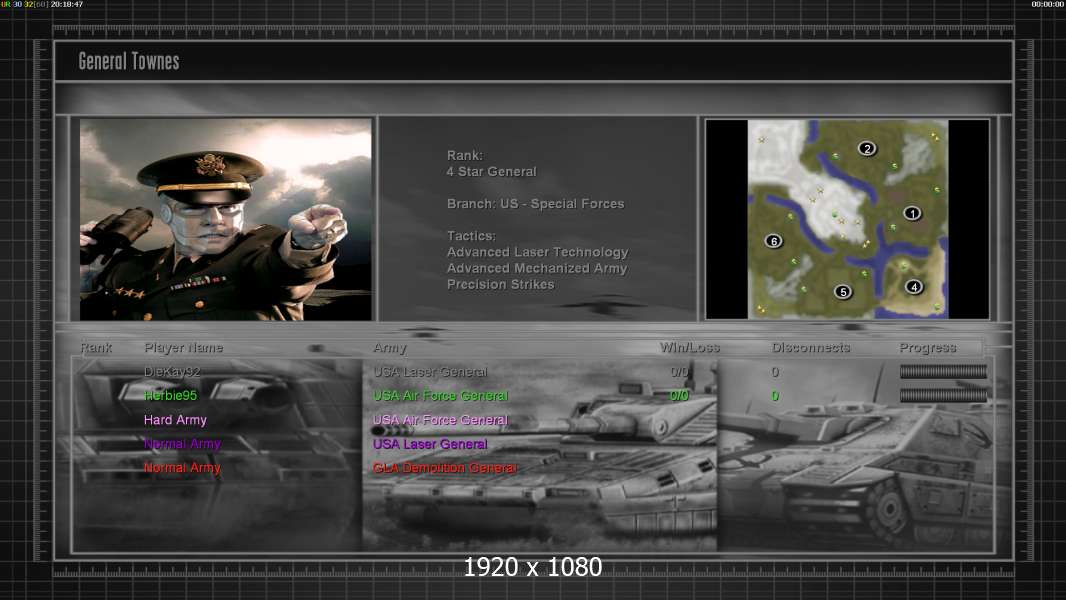Click the 'Branch: US - Special Forces' line
Image resolution: width=1066 pixels, height=600 pixels.
[x=535, y=204]
